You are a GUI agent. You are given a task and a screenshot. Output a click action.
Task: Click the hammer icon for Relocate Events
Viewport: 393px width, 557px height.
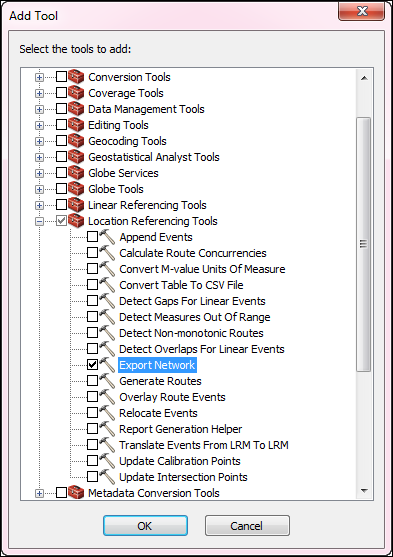click(x=107, y=412)
